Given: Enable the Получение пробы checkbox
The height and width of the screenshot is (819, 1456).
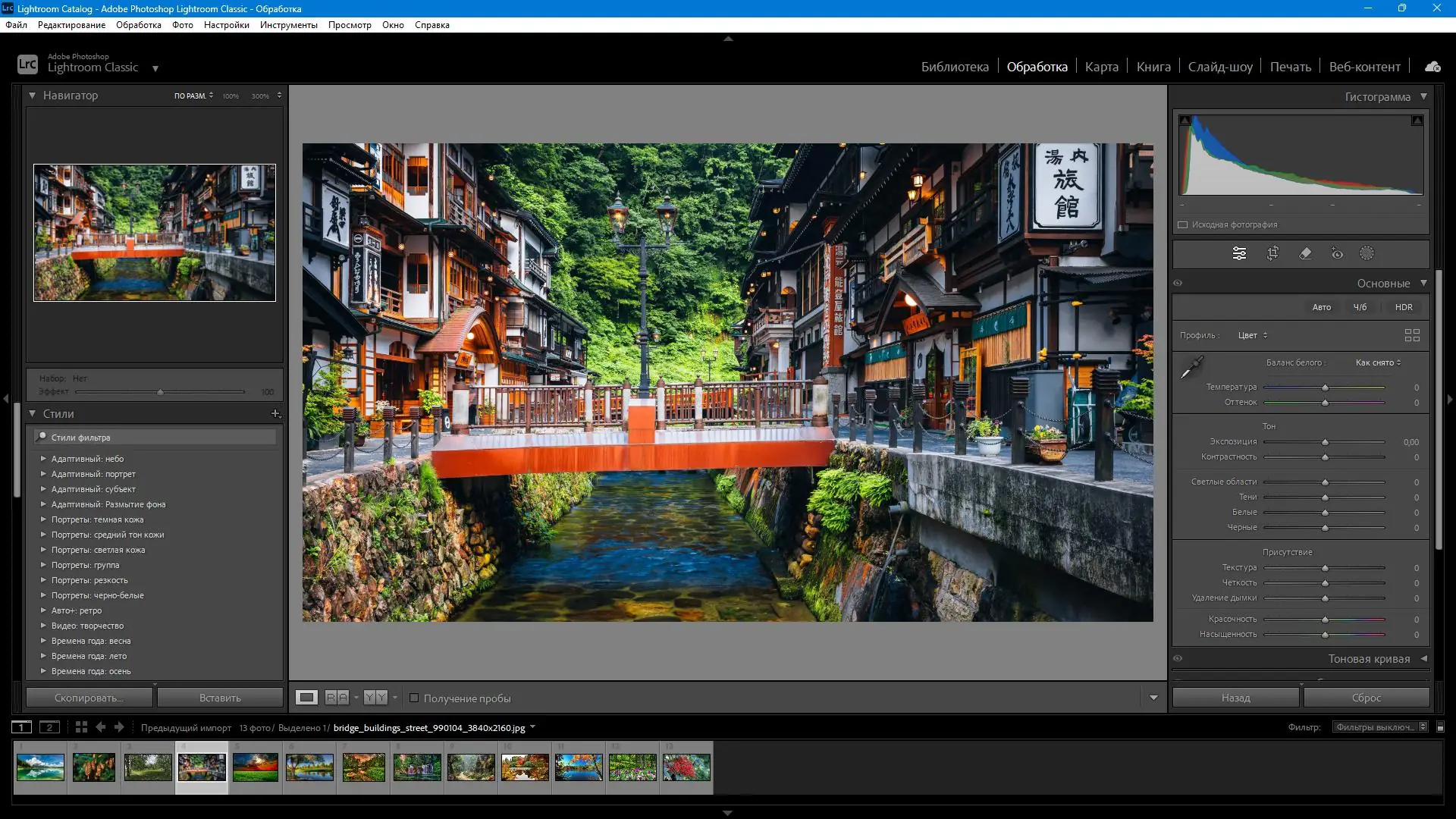Looking at the screenshot, I should [x=416, y=698].
